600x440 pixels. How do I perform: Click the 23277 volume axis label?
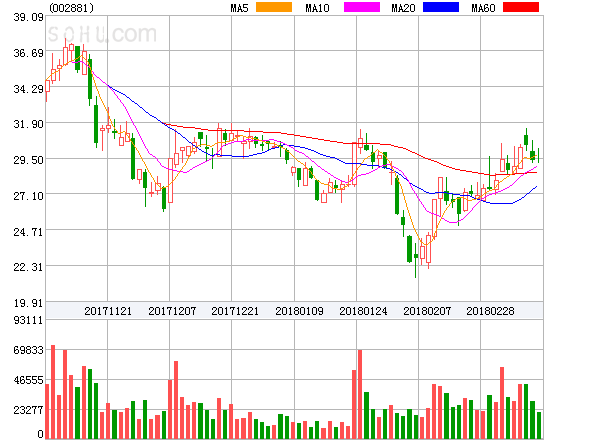click(28, 410)
